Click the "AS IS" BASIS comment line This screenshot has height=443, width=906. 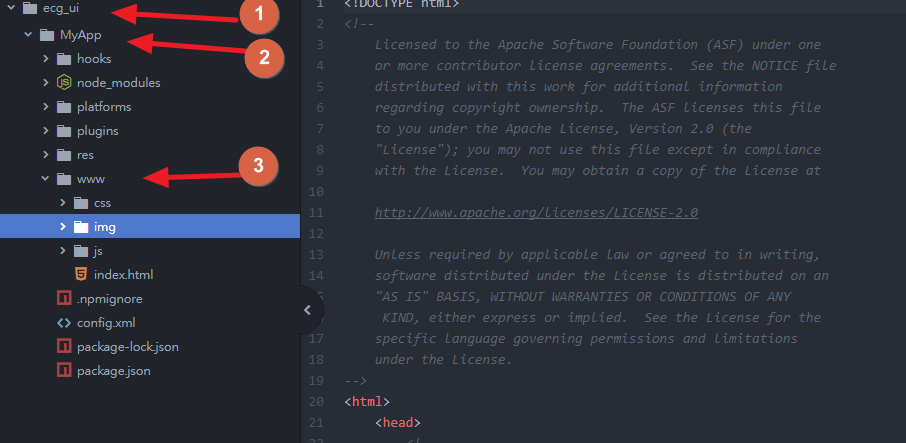pyautogui.click(x=583, y=296)
